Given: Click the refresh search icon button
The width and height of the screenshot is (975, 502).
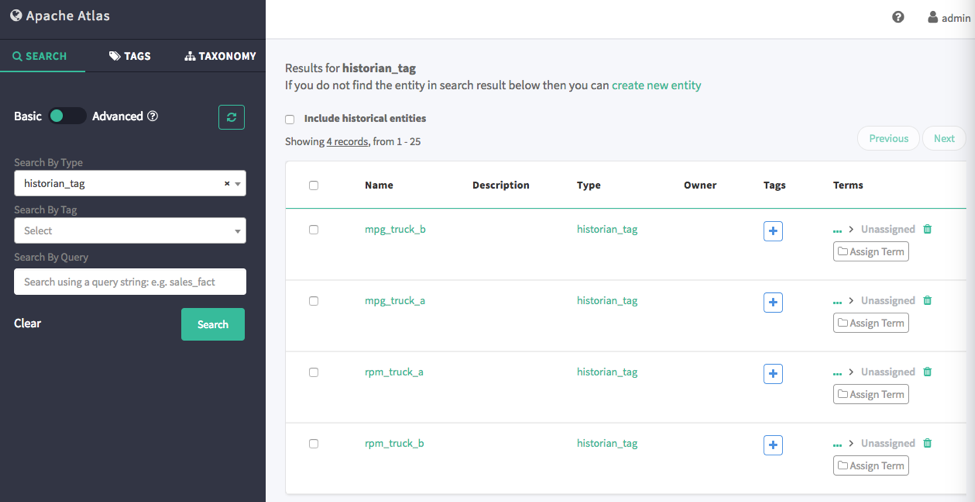Looking at the screenshot, I should (x=231, y=117).
